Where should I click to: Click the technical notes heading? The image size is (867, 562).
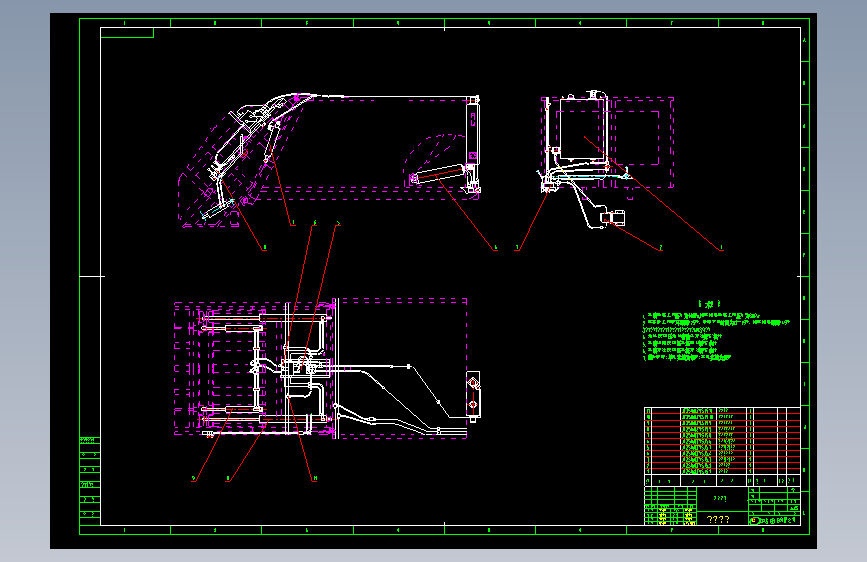tap(709, 304)
